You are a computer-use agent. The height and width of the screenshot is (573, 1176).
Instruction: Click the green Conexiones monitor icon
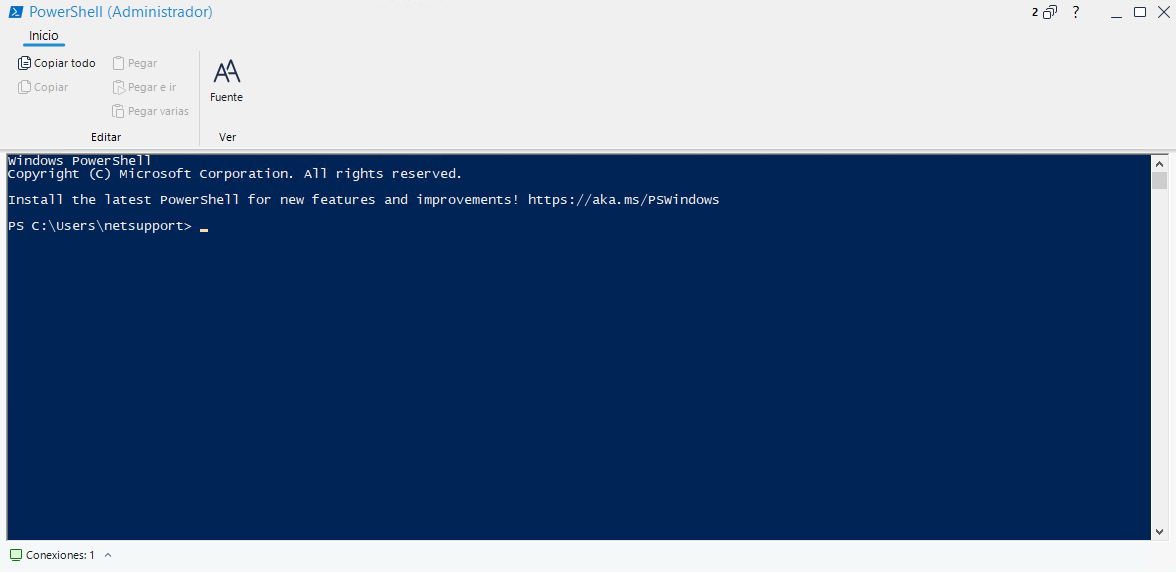pos(16,555)
